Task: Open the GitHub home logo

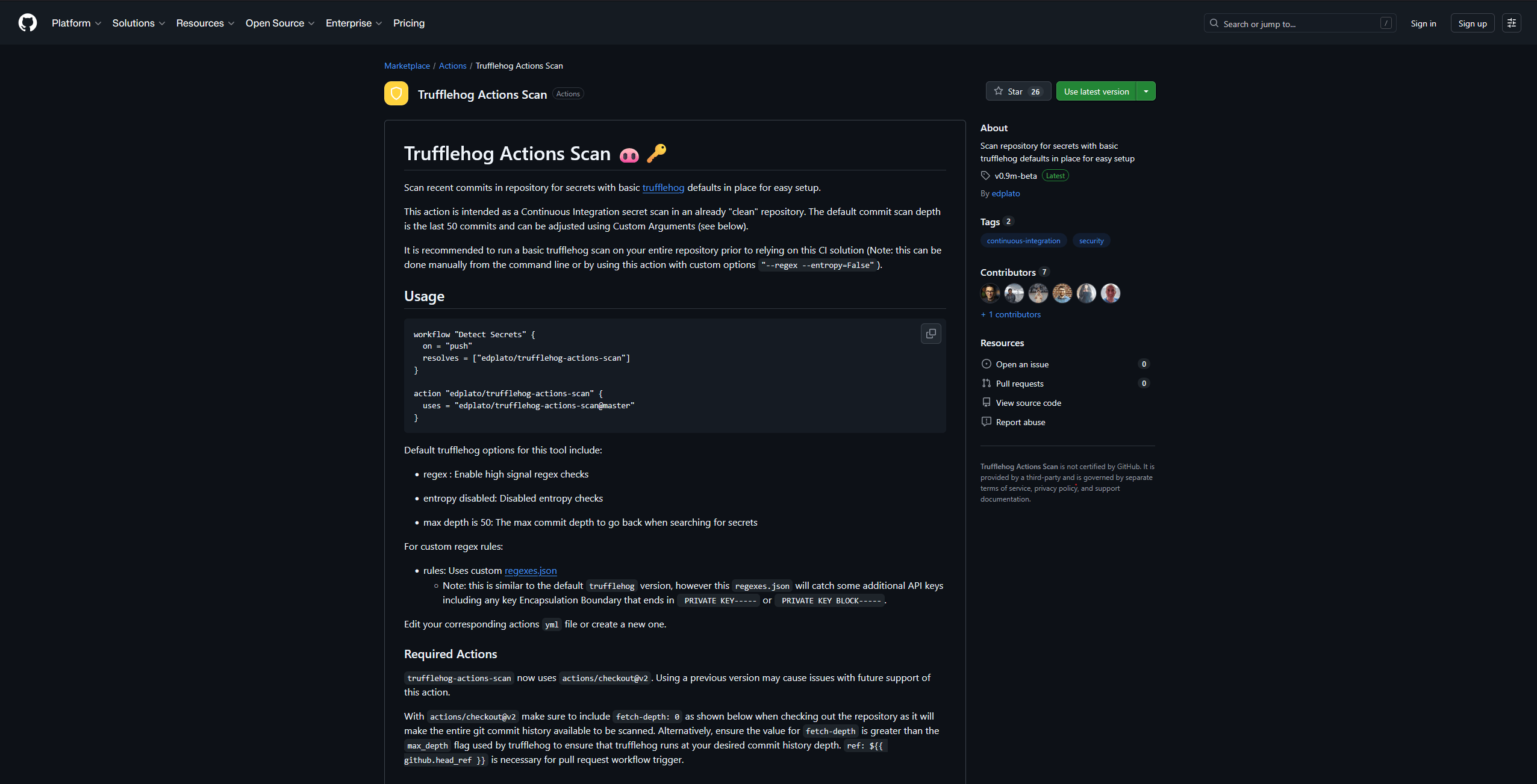Action: tap(28, 23)
